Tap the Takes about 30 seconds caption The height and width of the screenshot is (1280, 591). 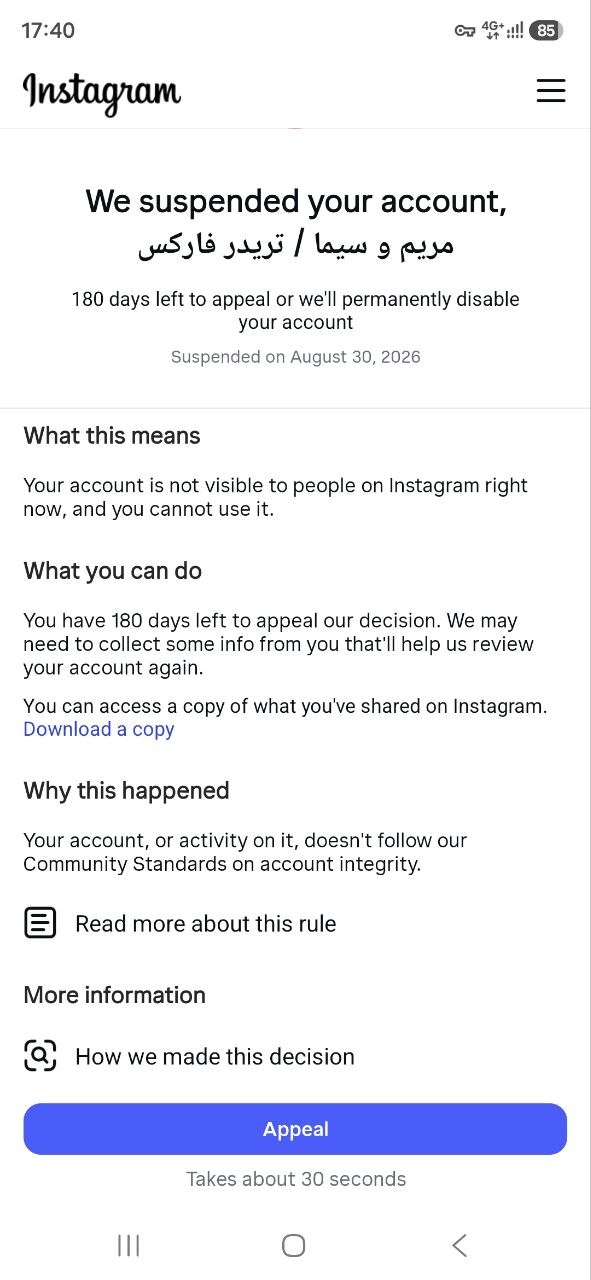[x=296, y=1179]
